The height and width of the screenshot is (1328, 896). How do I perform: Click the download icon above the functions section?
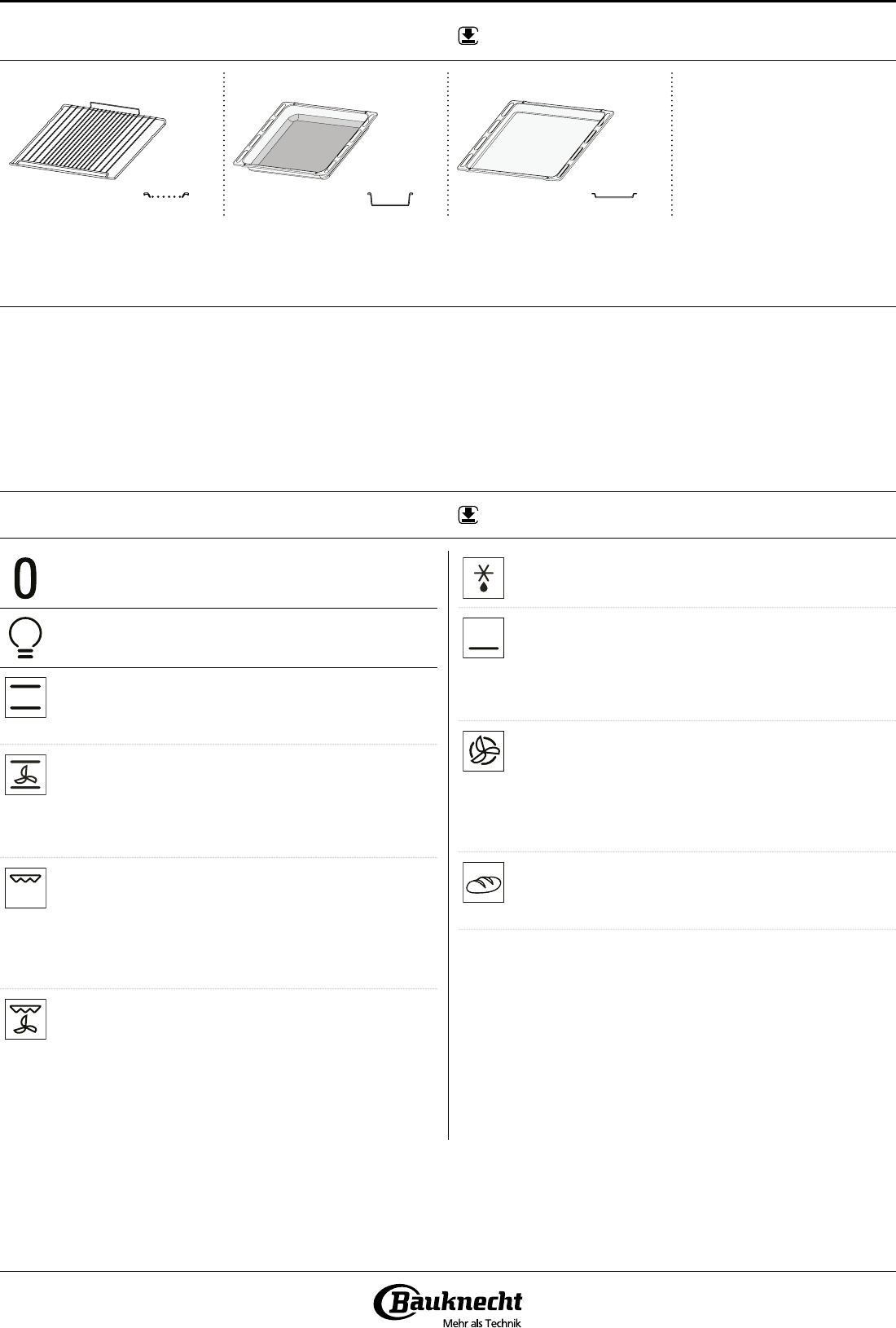468,514
